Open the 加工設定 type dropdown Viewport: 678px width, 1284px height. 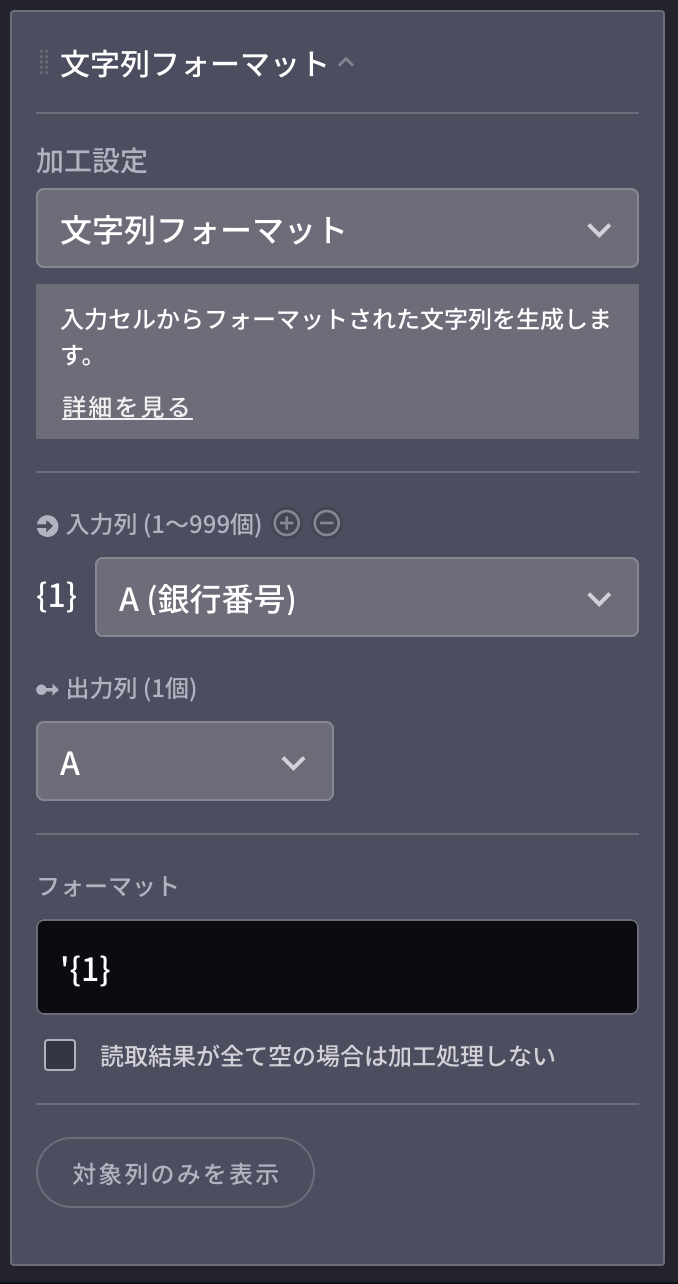[x=337, y=229]
